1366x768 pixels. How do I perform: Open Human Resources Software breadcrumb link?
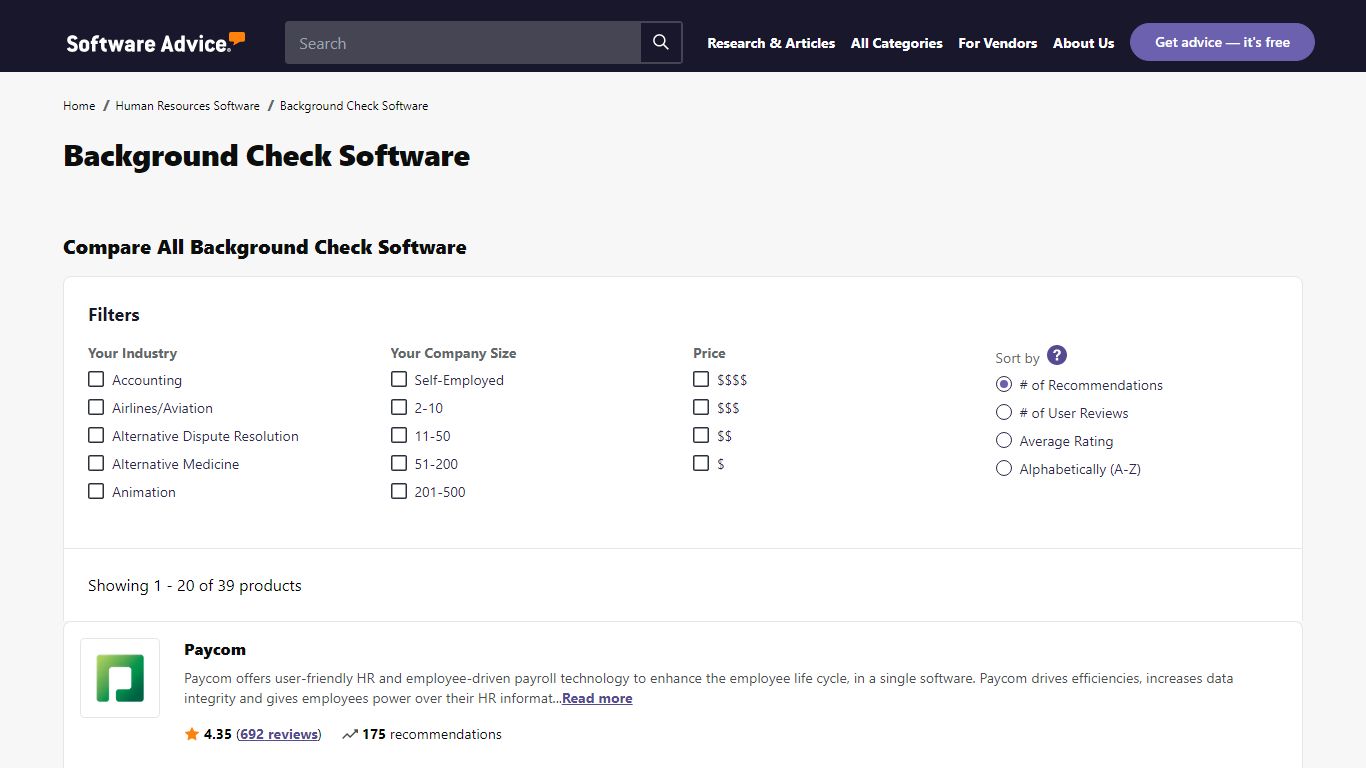tap(187, 105)
